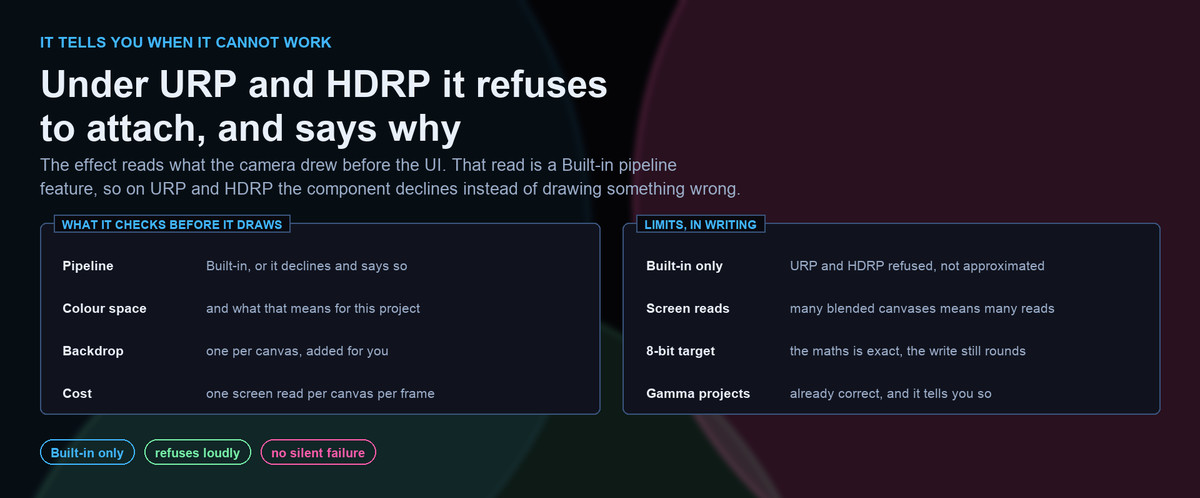
Task: Click the headline 'Under URP and HDRP it refuses'
Action: click(x=324, y=84)
